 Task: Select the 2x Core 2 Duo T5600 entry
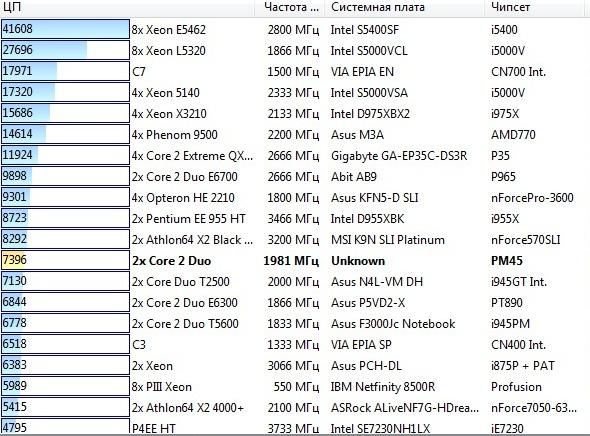coord(185,324)
